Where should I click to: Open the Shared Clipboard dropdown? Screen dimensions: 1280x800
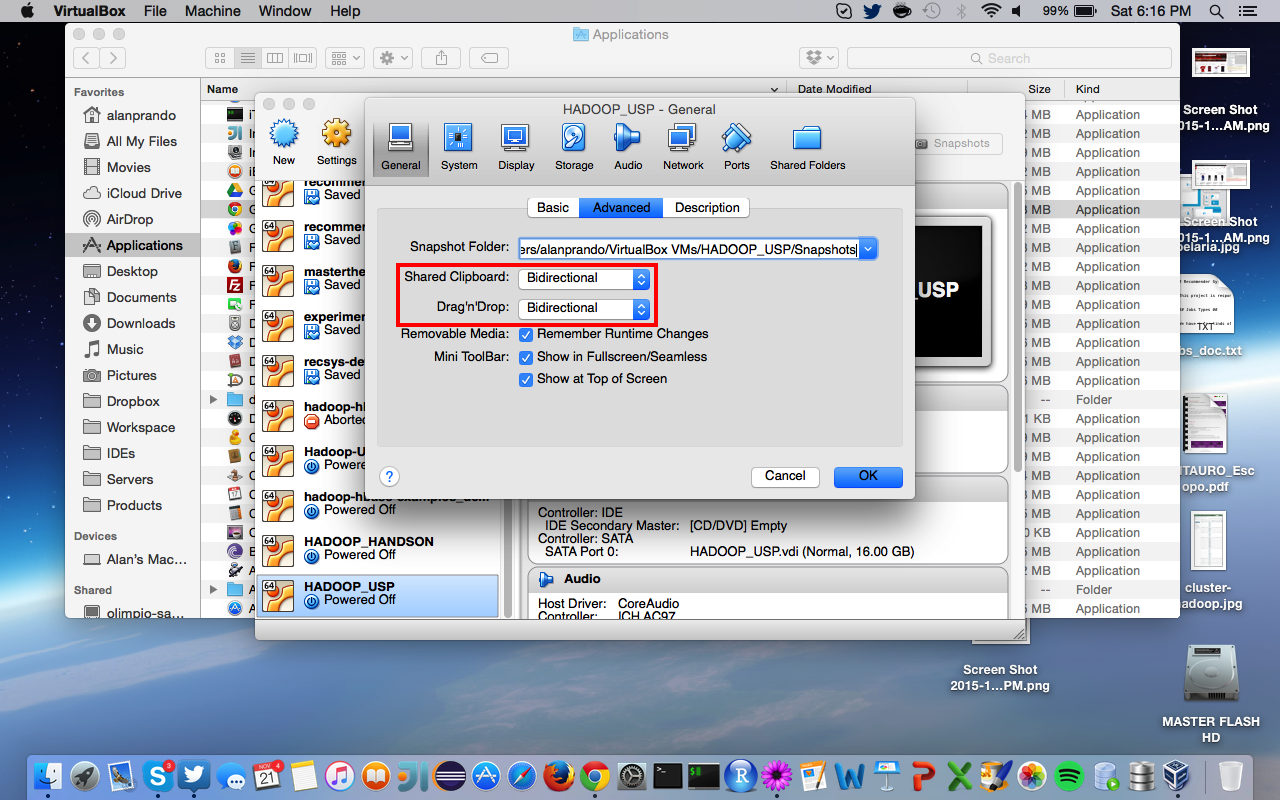(x=584, y=278)
